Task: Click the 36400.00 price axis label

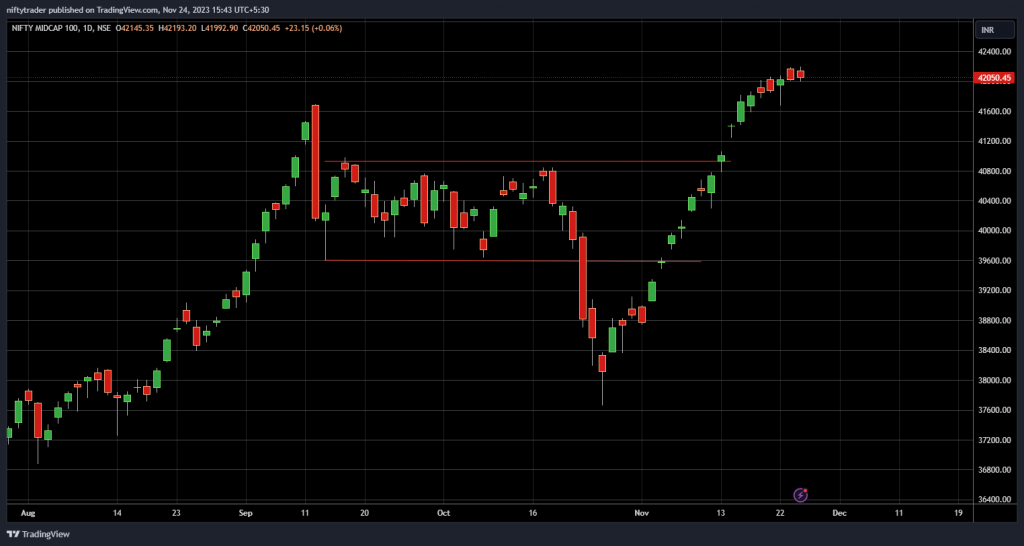Action: tap(995, 500)
